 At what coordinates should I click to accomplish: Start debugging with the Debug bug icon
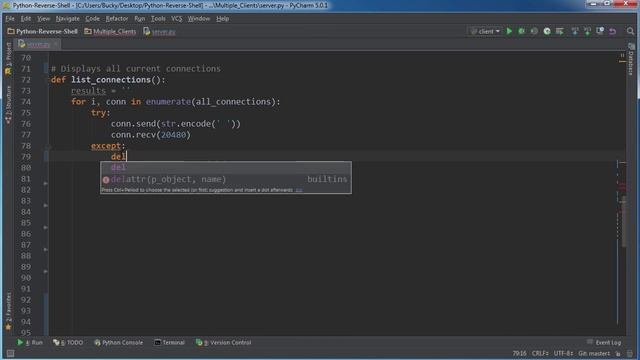[521, 31]
